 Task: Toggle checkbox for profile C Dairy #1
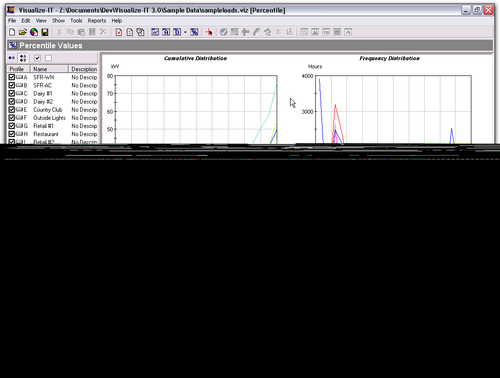(12, 93)
